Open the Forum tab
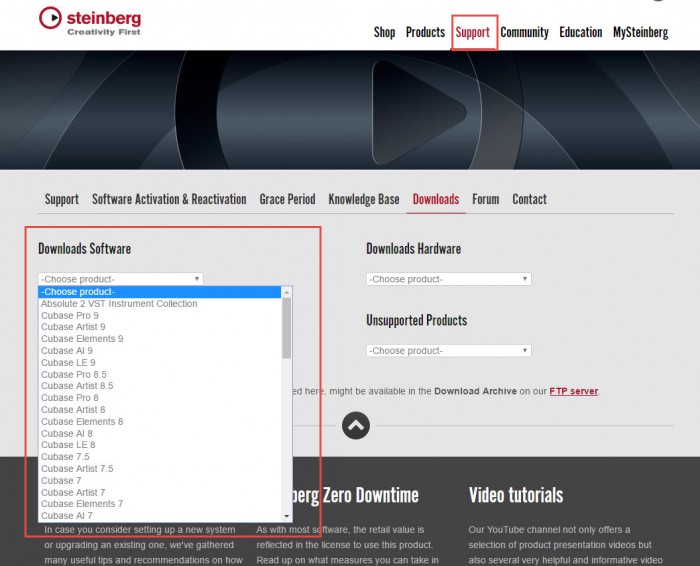700x566 pixels. pos(486,199)
